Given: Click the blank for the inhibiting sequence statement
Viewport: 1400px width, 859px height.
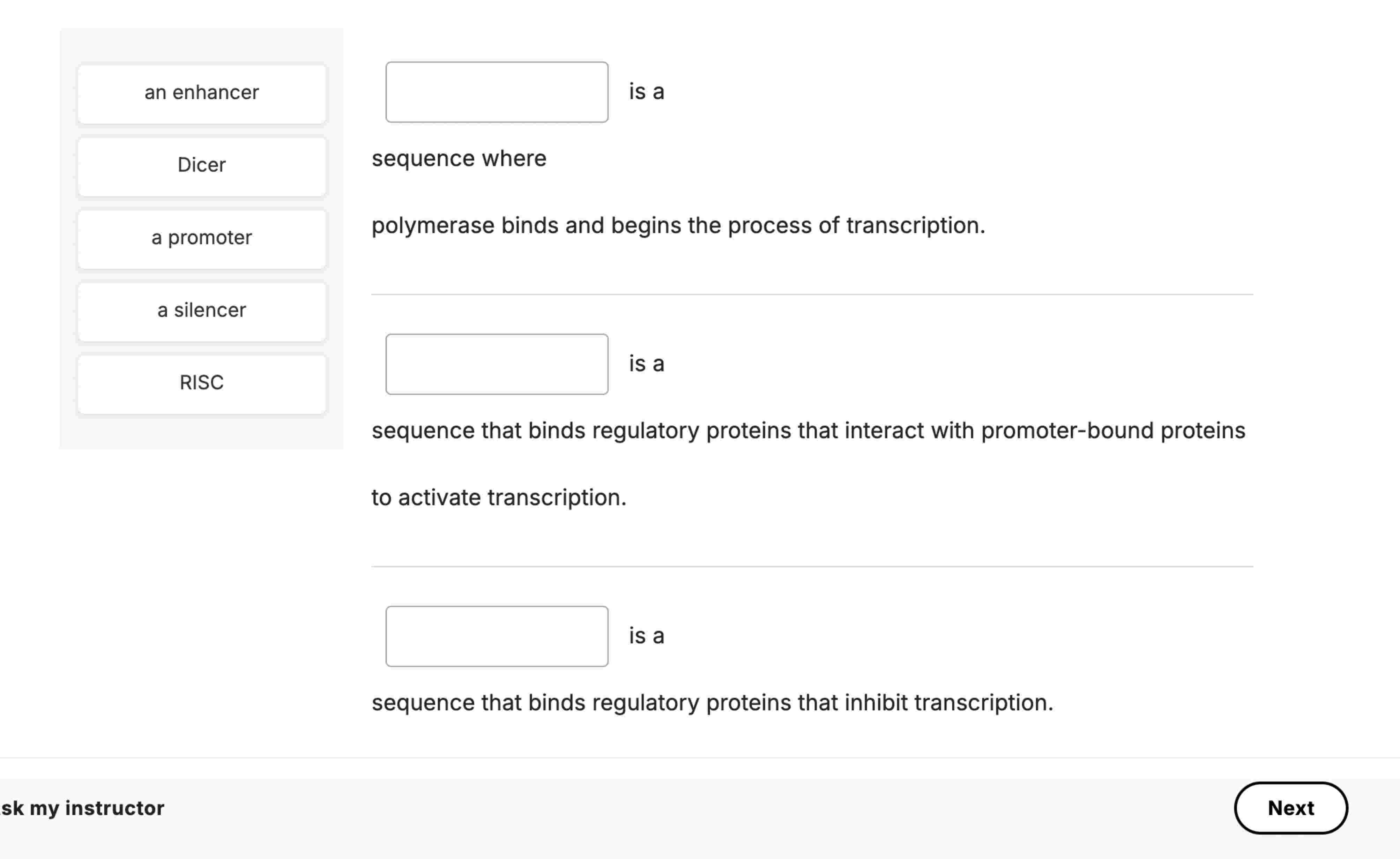Looking at the screenshot, I should [x=497, y=636].
